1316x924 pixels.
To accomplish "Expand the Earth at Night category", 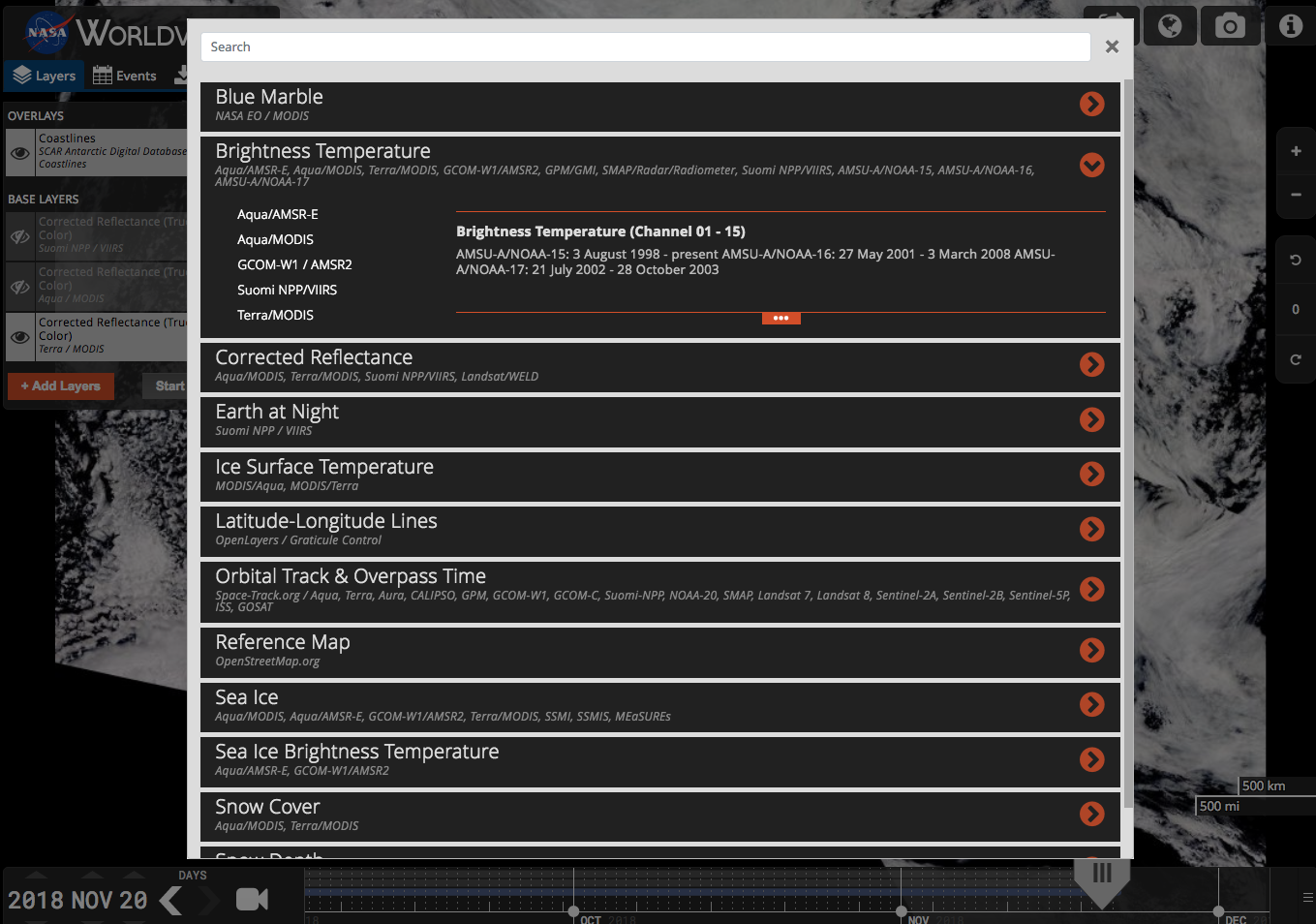I will pos(1091,419).
